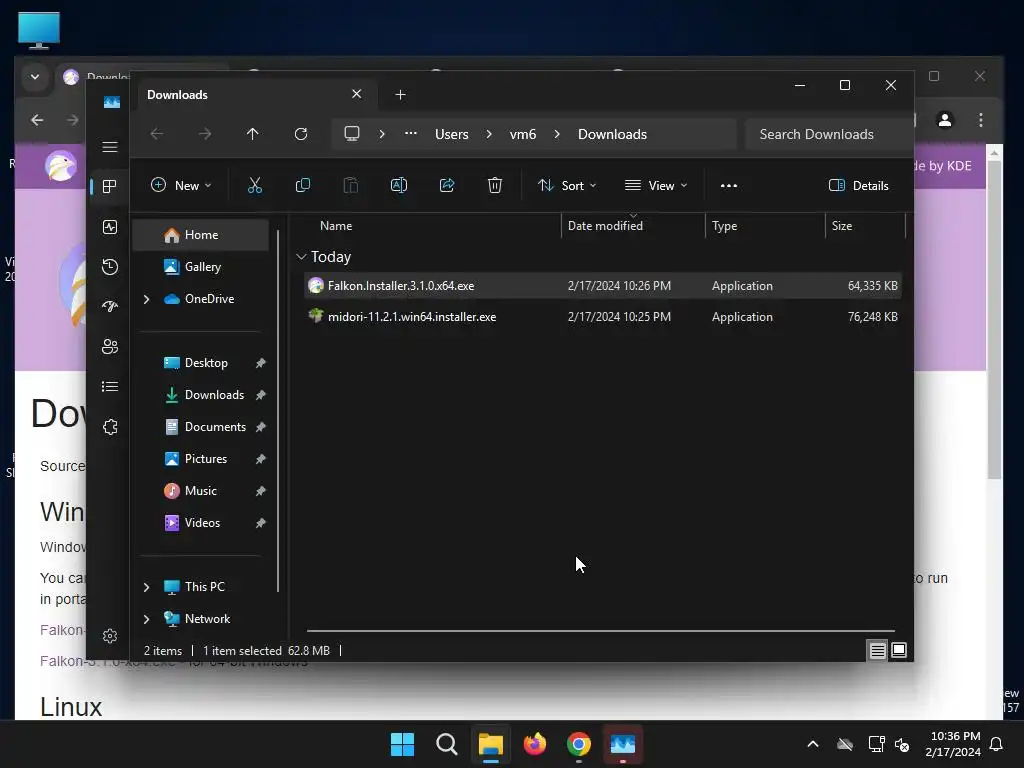
Task: Select Falkon.Installer.3.1.0.x64.exe file
Action: (x=603, y=285)
